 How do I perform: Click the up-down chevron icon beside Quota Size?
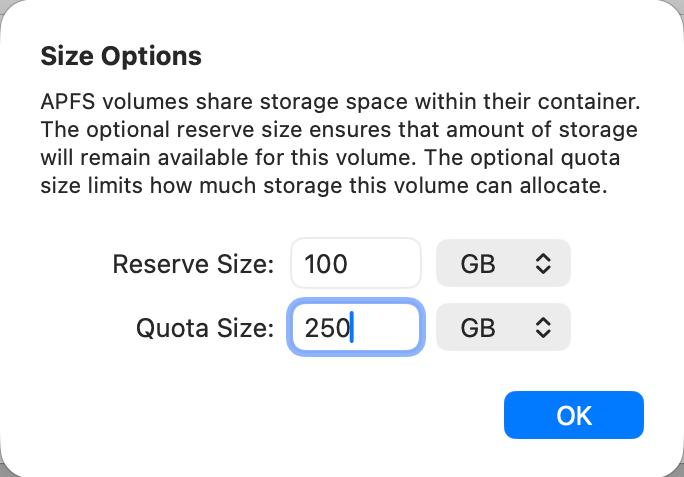click(543, 327)
